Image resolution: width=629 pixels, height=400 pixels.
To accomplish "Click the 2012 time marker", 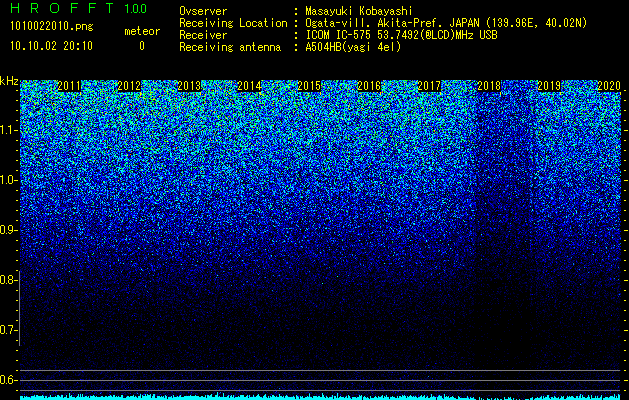I will (129, 86).
